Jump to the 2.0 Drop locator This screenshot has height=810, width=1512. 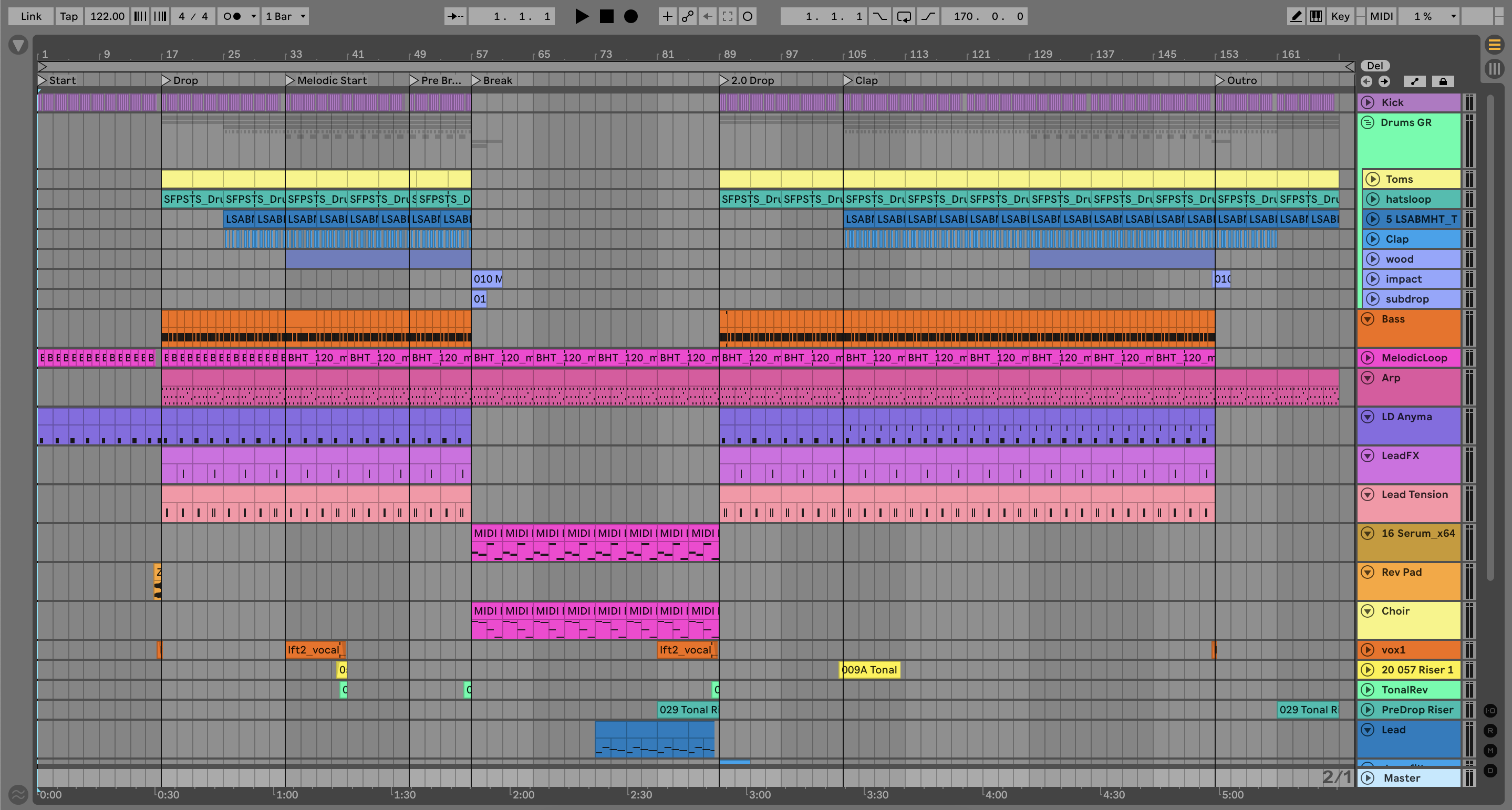coord(724,80)
